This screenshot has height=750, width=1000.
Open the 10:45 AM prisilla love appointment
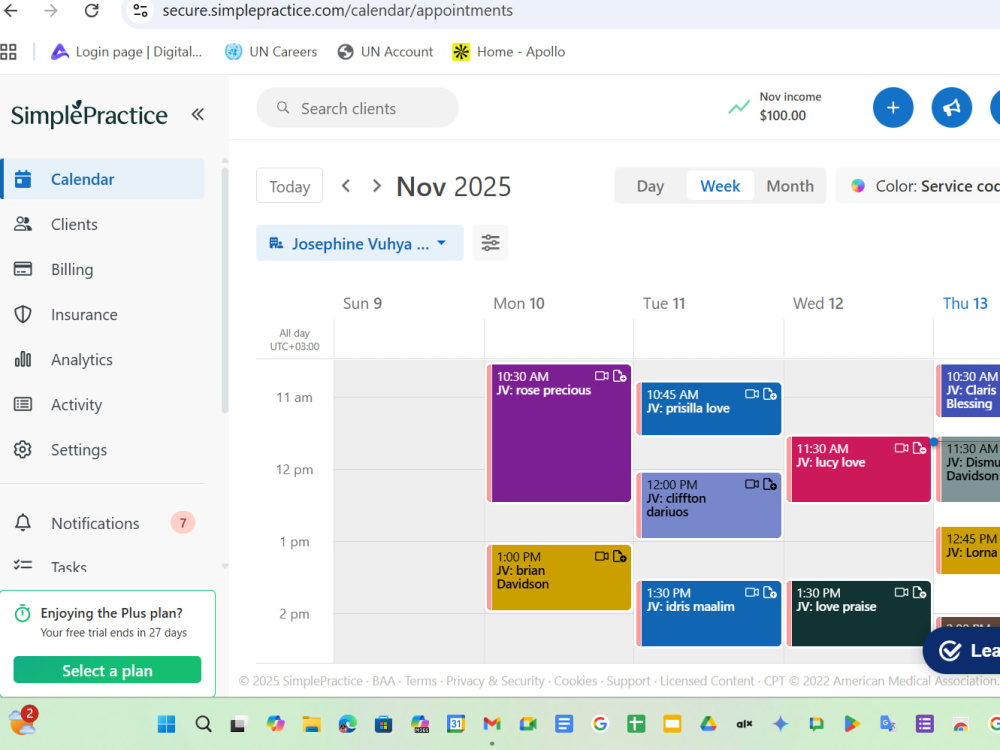[x=709, y=409]
